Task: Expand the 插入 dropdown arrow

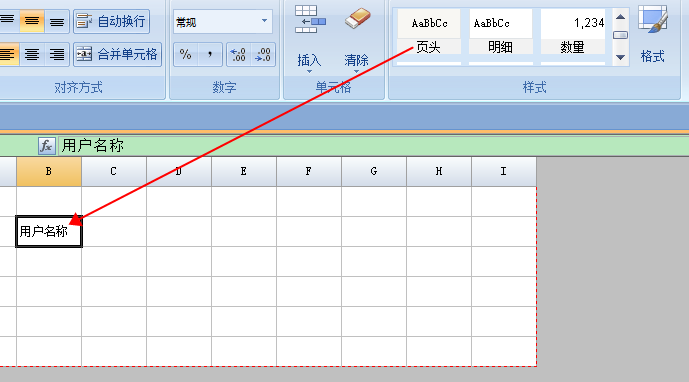Action: [309, 71]
